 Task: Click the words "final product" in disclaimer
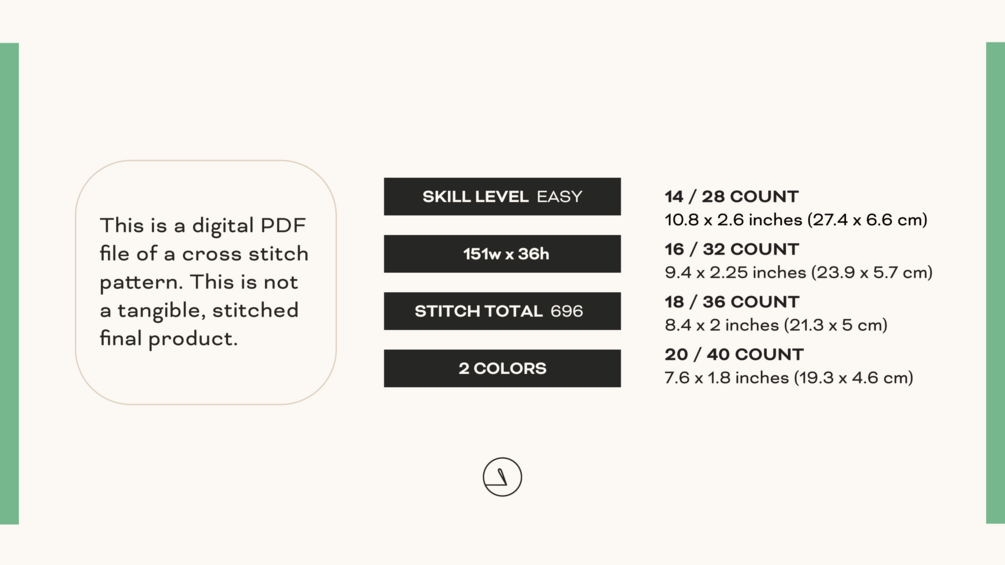pyautogui.click(x=168, y=339)
